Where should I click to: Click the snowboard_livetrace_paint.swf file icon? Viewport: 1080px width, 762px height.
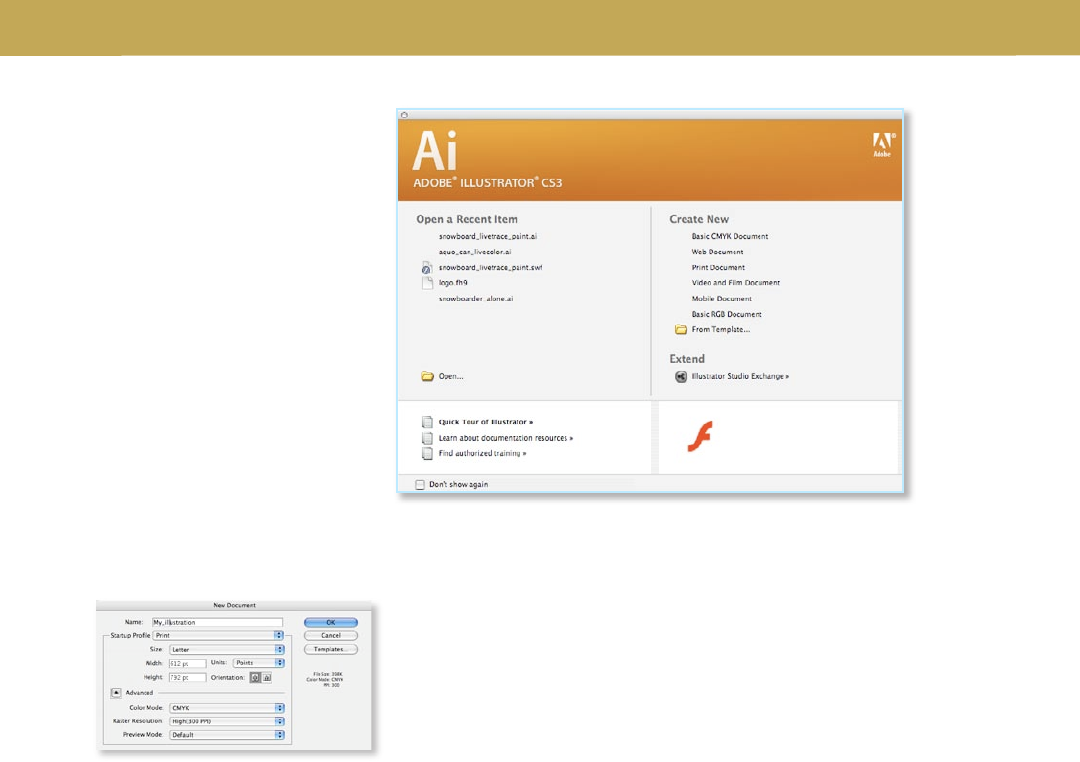pyautogui.click(x=427, y=267)
